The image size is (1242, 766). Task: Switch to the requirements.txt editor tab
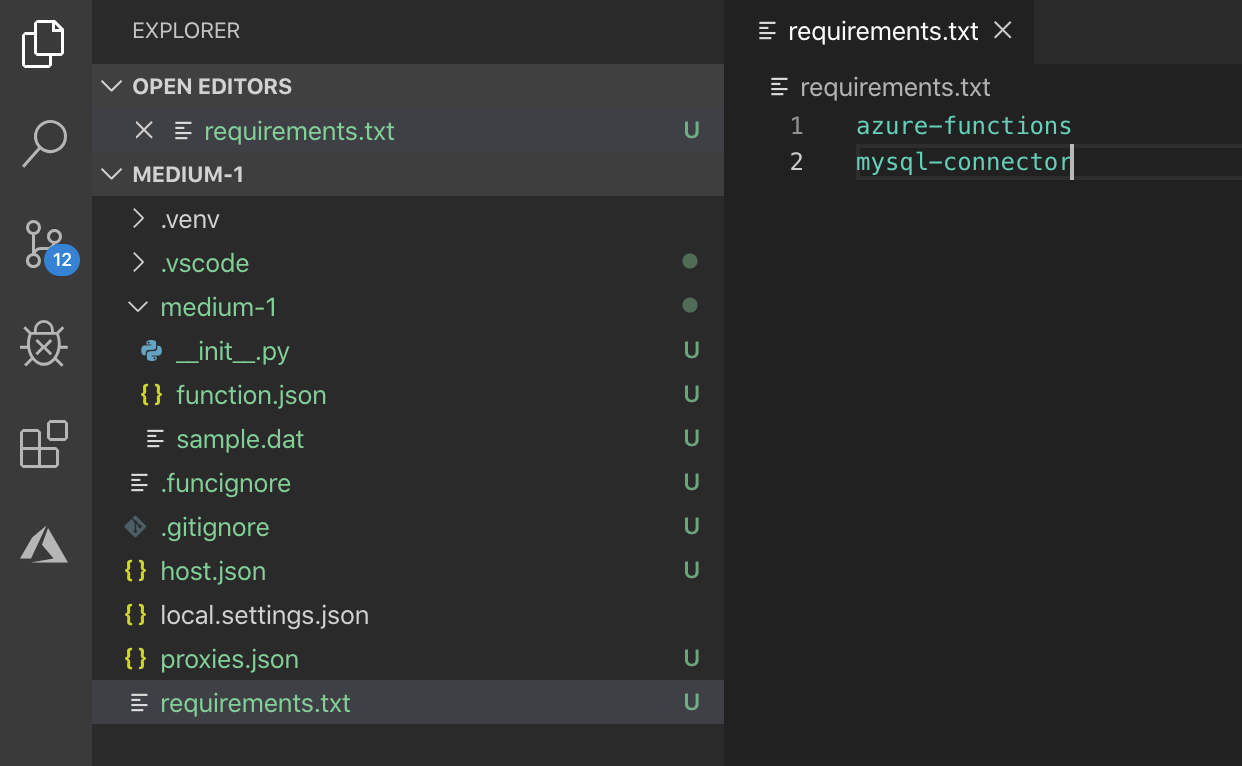(883, 31)
